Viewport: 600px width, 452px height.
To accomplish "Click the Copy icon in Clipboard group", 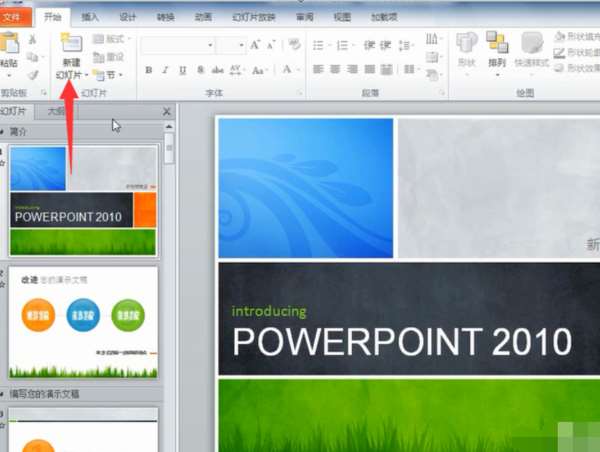I will [33, 57].
